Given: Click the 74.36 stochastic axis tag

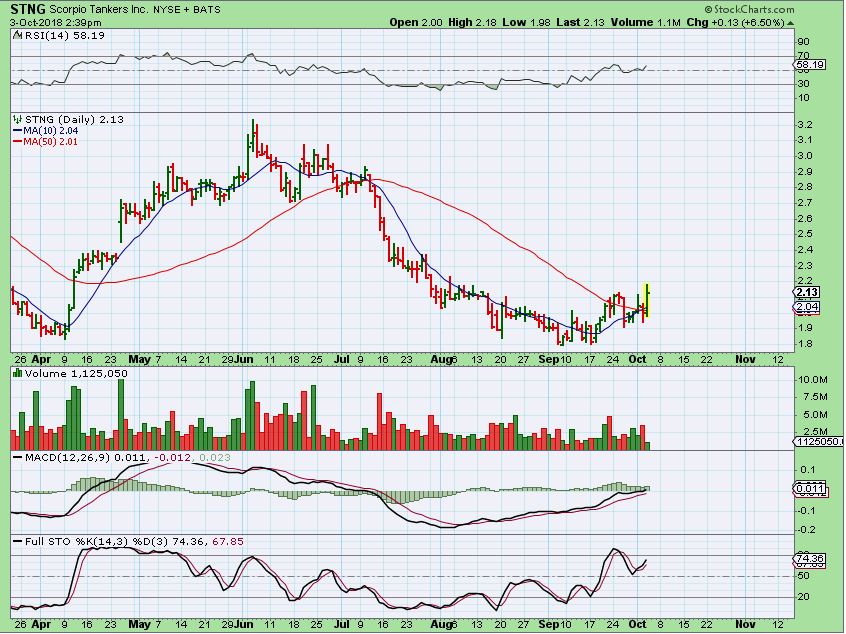Looking at the screenshot, I should (810, 558).
